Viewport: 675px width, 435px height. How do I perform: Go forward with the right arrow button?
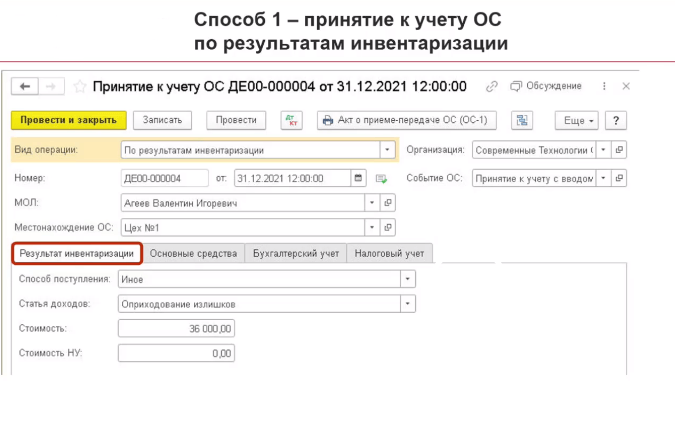[x=51, y=87]
